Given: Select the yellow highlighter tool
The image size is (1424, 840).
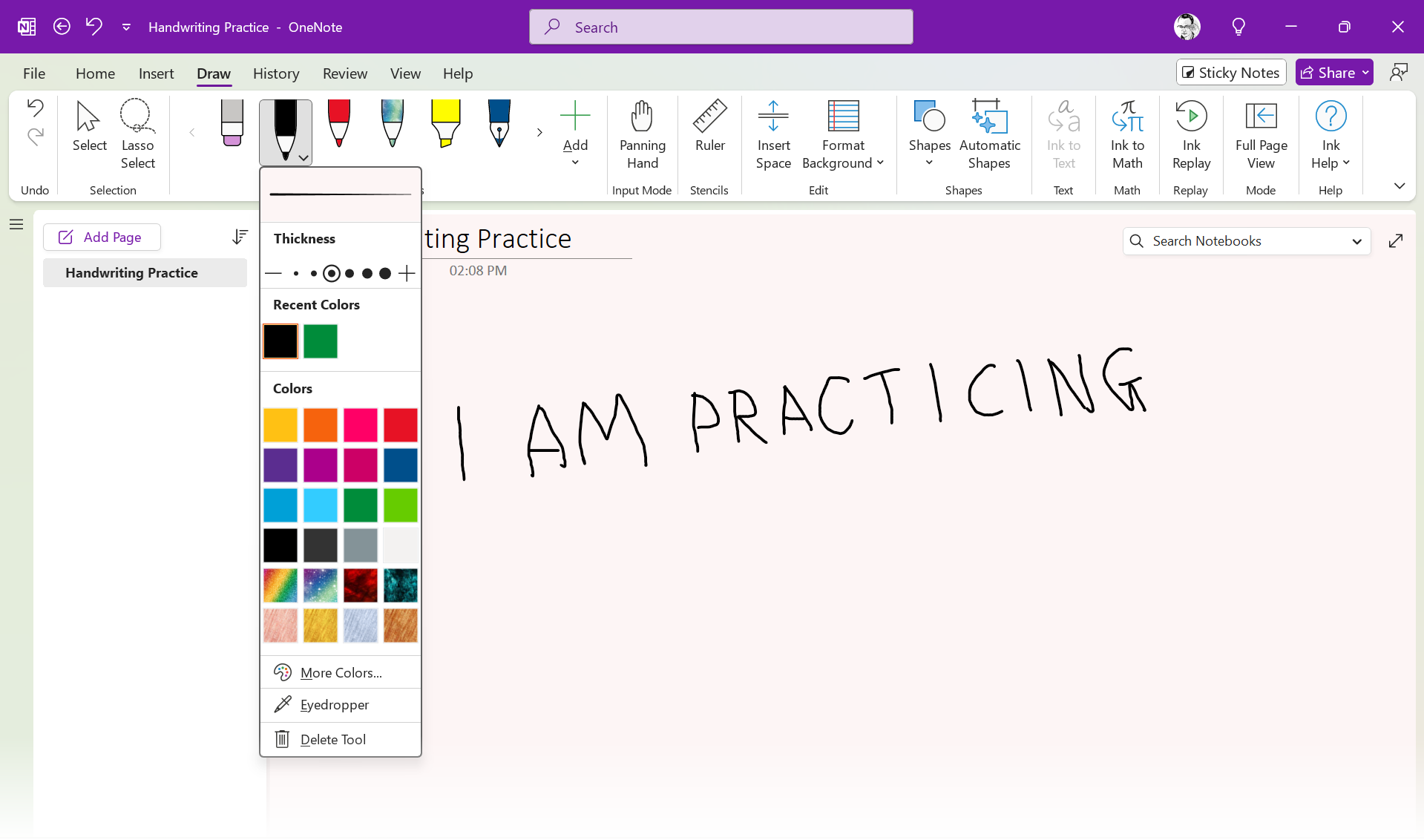Looking at the screenshot, I should coord(446,123).
